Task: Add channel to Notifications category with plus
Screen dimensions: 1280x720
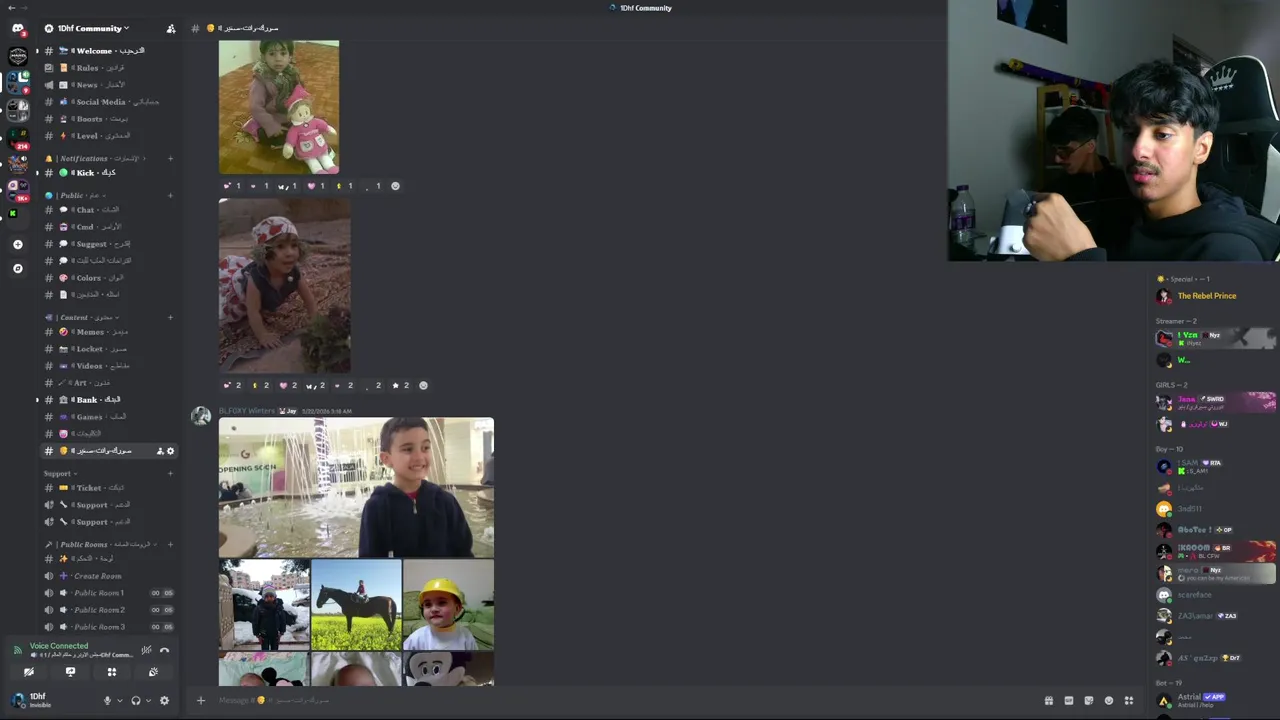Action: tap(170, 158)
